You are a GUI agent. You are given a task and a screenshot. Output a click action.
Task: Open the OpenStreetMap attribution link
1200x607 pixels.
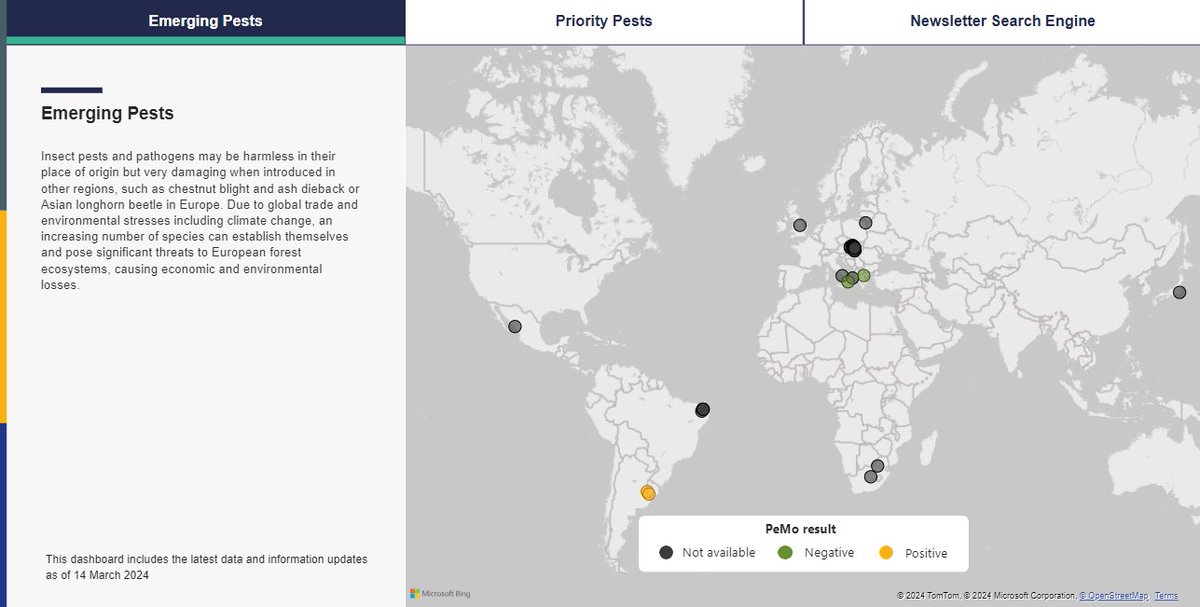coord(1113,596)
